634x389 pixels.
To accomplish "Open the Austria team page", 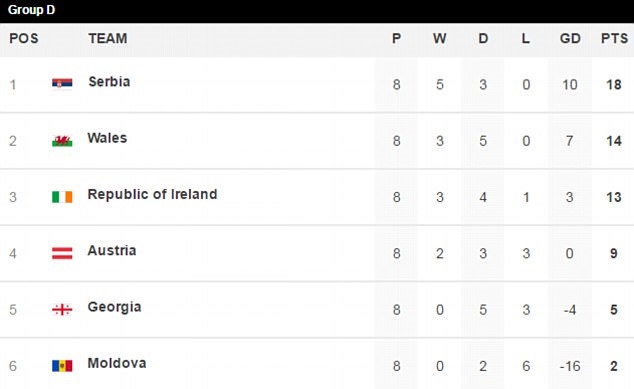I will (112, 250).
